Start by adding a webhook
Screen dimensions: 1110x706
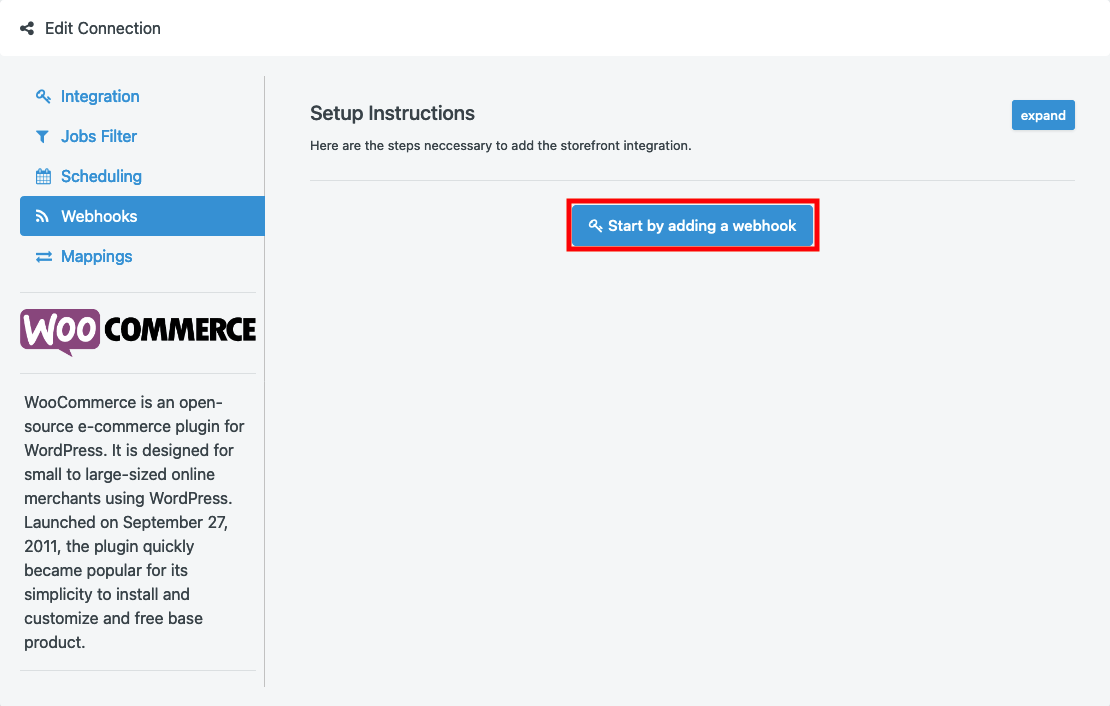coord(692,225)
